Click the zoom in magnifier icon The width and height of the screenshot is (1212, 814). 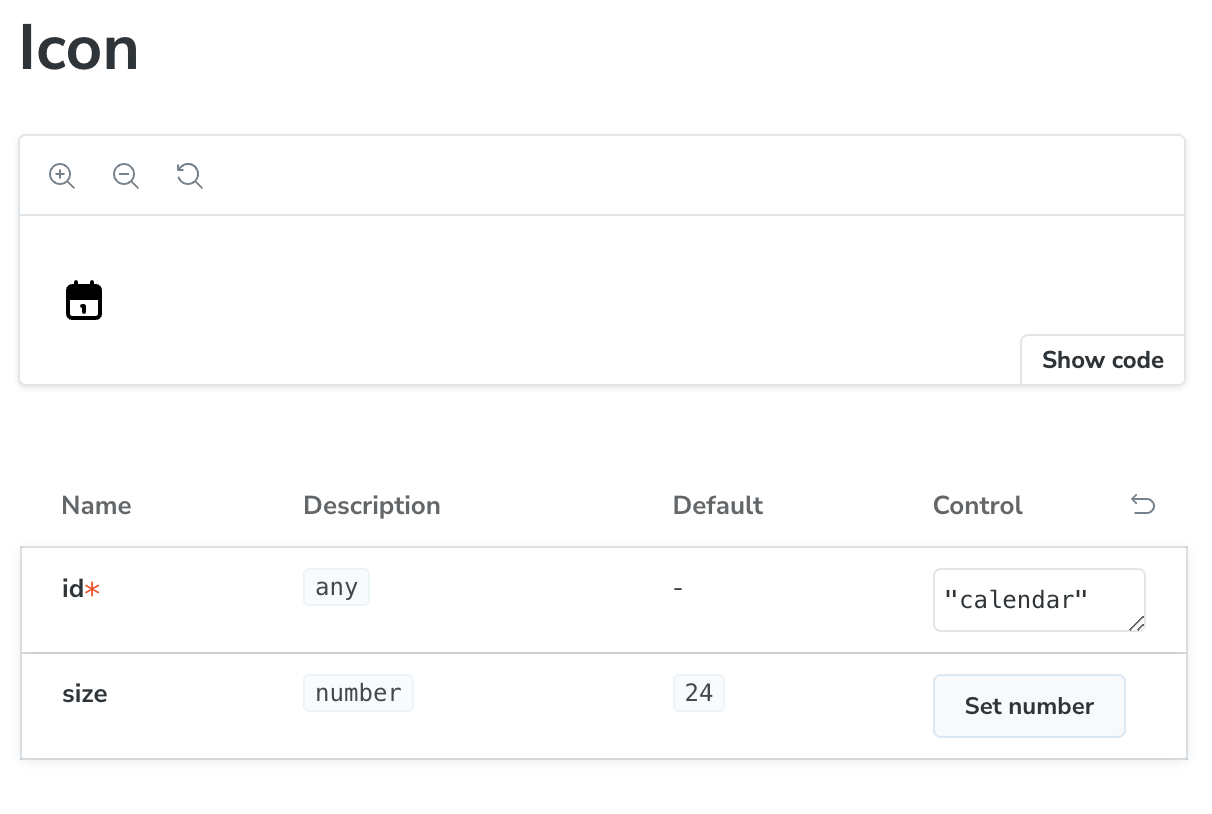[62, 176]
